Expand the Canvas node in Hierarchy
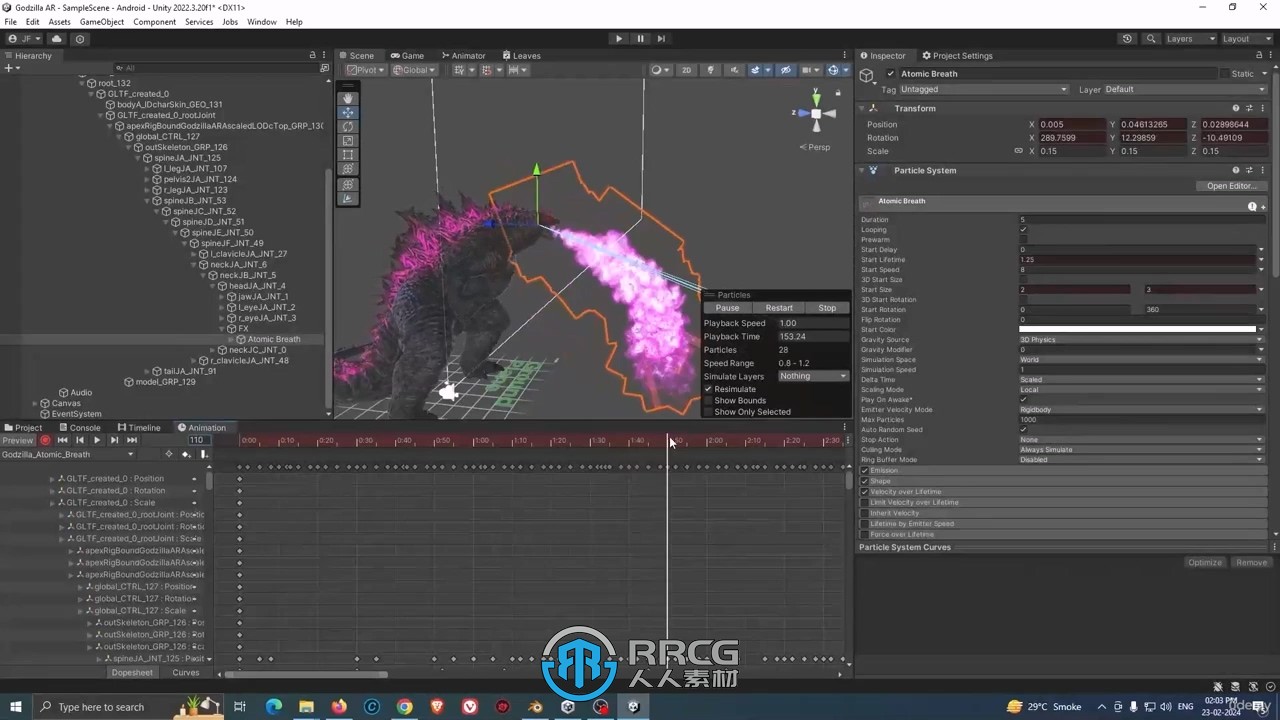The height and width of the screenshot is (720, 1280). click(37, 403)
